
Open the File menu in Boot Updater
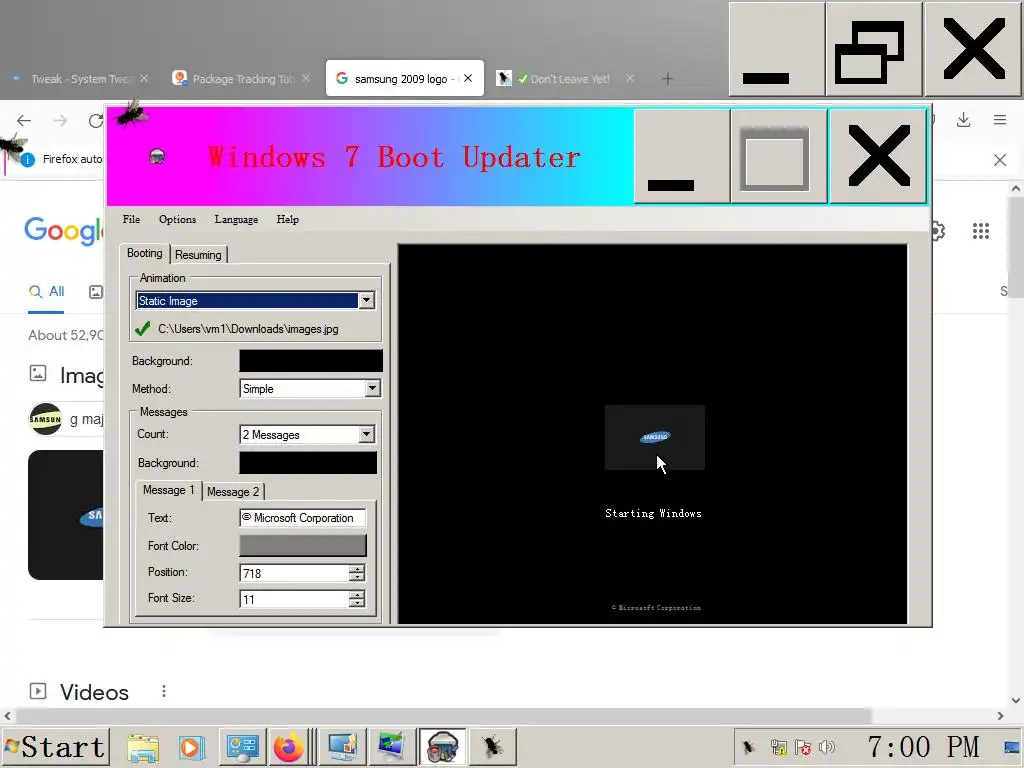pos(131,219)
